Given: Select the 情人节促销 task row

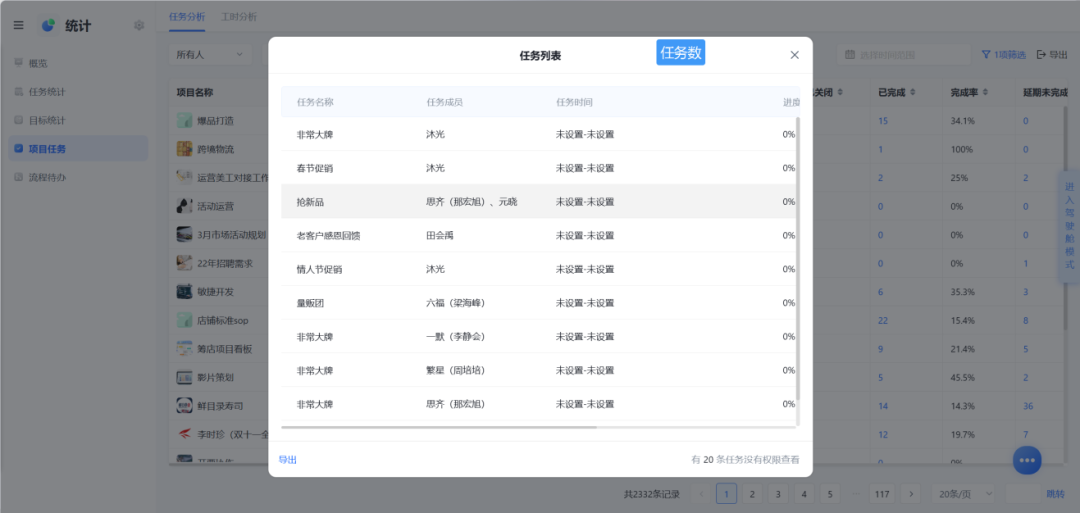Looking at the screenshot, I should [538, 269].
